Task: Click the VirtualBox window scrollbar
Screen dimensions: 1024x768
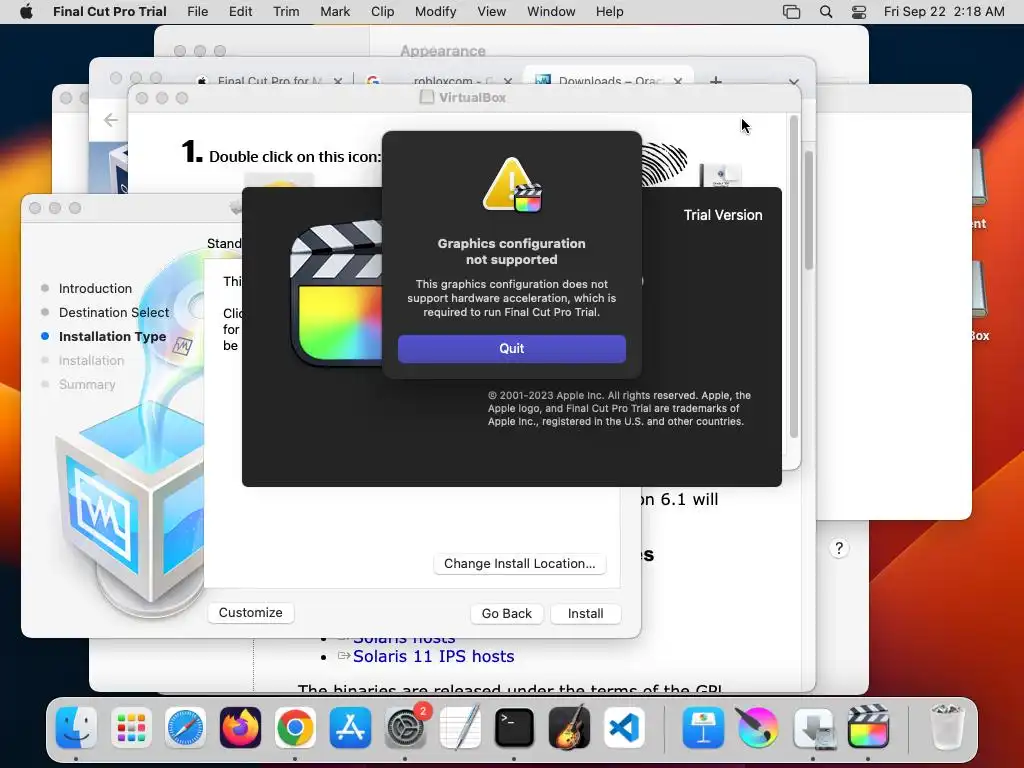Action: pos(794,278)
